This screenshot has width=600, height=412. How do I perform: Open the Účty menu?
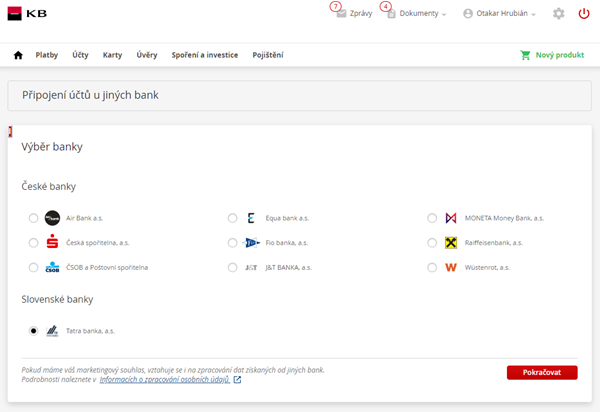[80, 55]
